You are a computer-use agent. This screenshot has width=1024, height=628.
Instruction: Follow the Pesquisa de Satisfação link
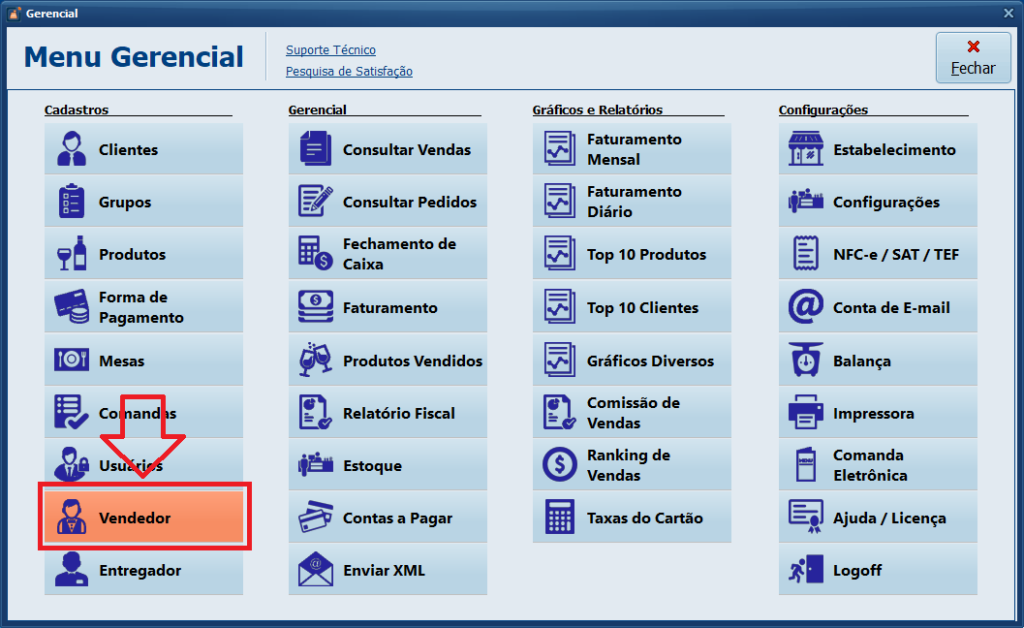click(x=349, y=71)
